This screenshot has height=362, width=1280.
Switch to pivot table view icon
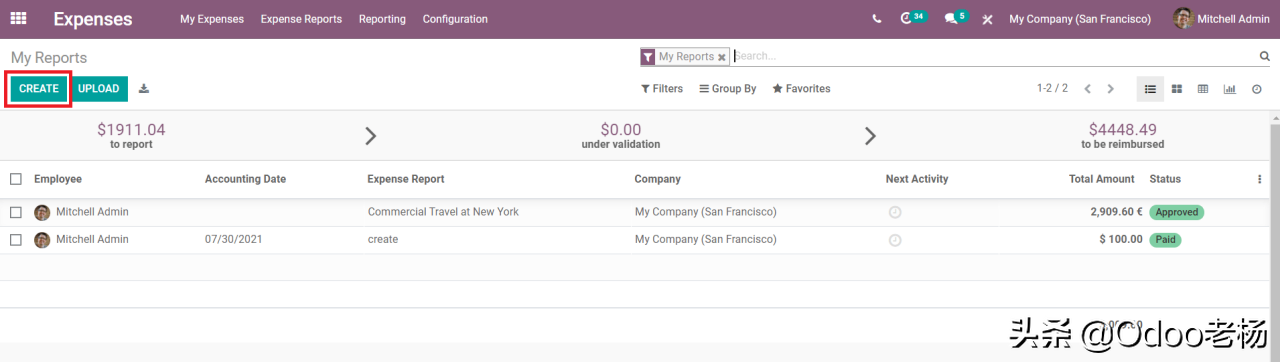click(1203, 89)
